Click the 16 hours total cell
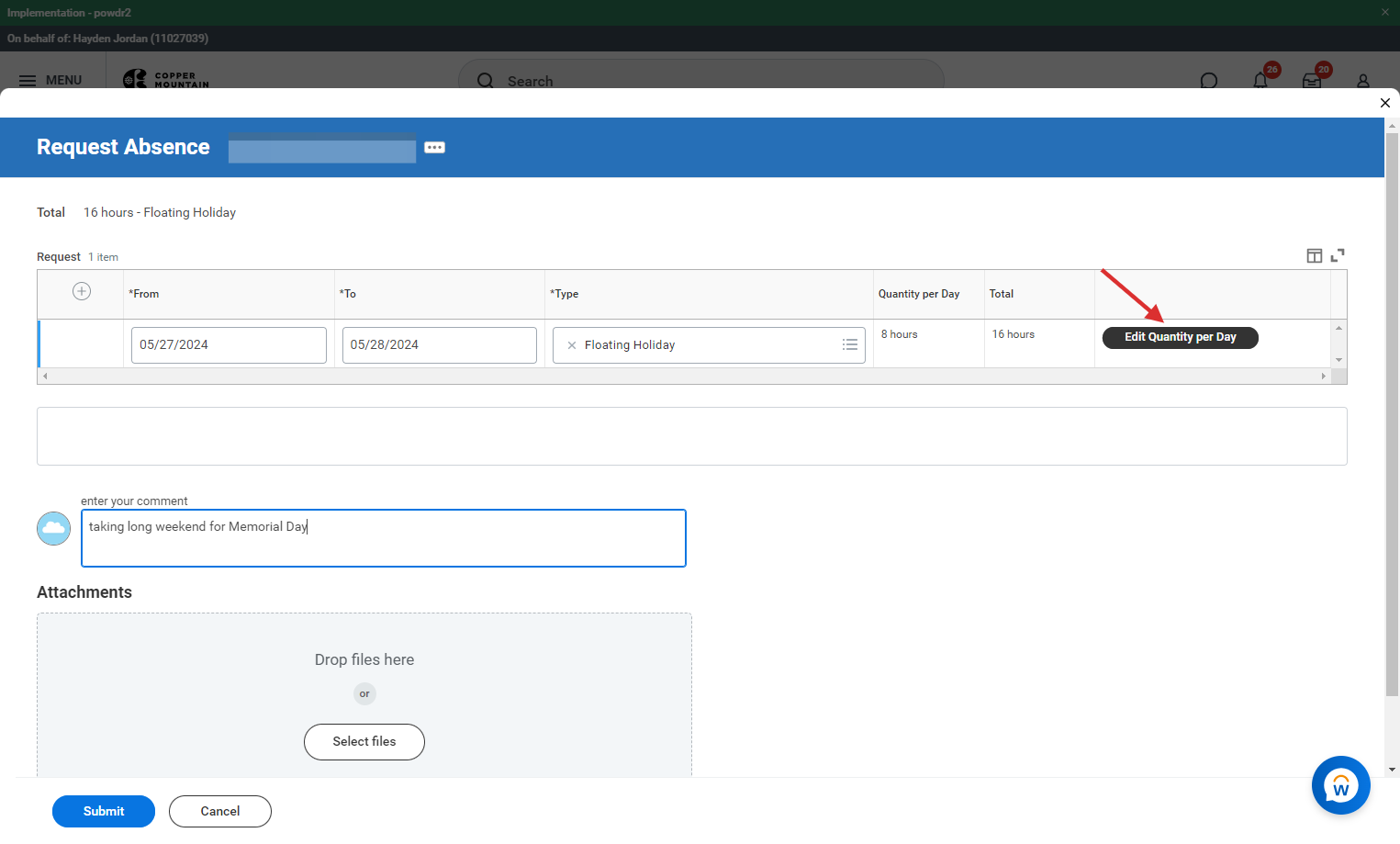 (1039, 343)
